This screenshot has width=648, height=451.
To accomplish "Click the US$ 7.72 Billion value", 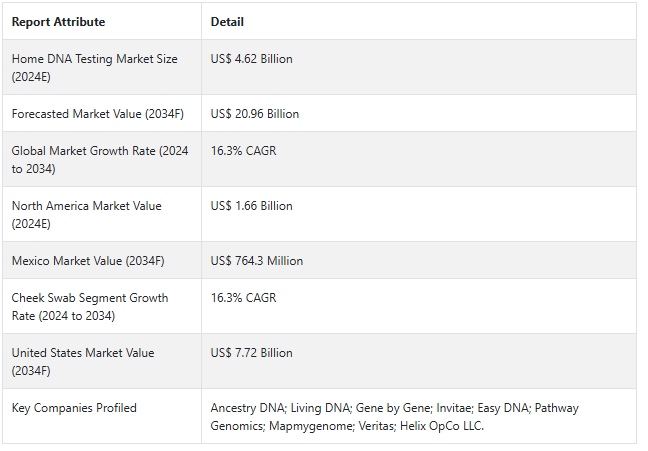I will [252, 353].
